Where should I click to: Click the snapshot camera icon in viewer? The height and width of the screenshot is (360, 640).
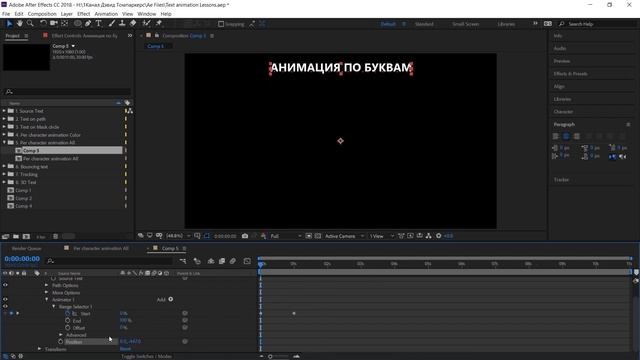[x=245, y=236]
